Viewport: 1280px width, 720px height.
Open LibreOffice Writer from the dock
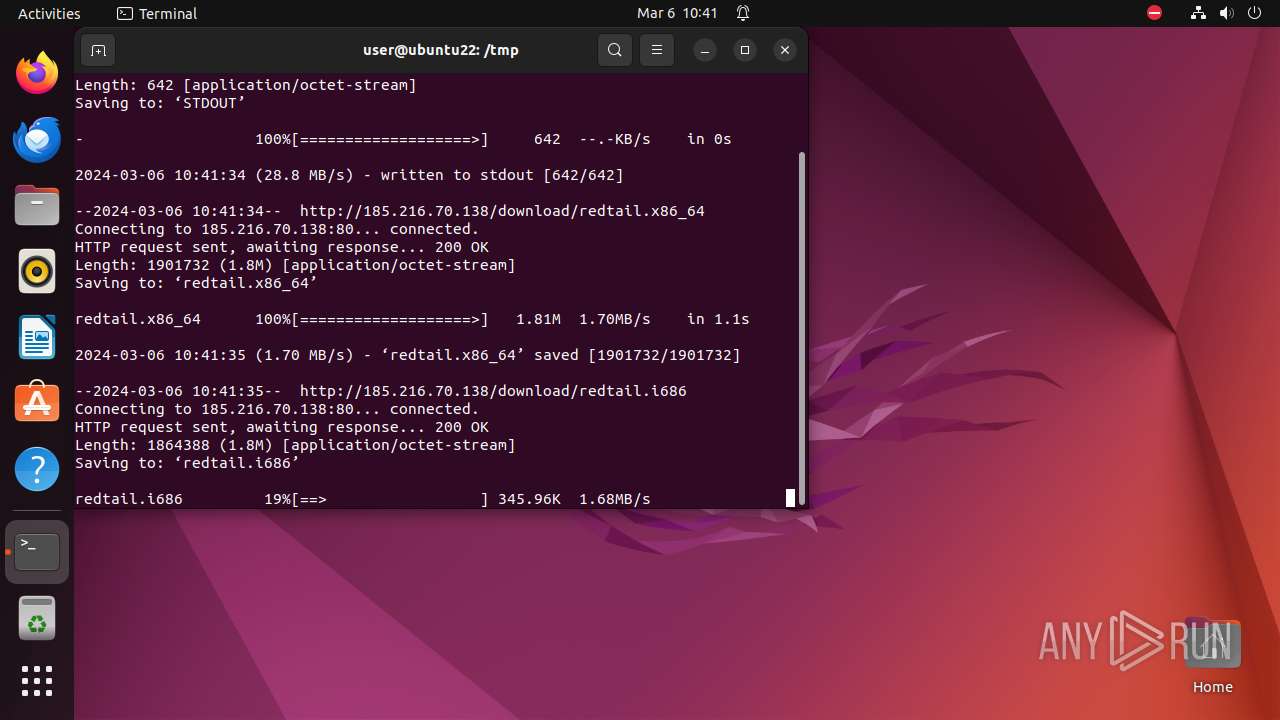point(37,337)
